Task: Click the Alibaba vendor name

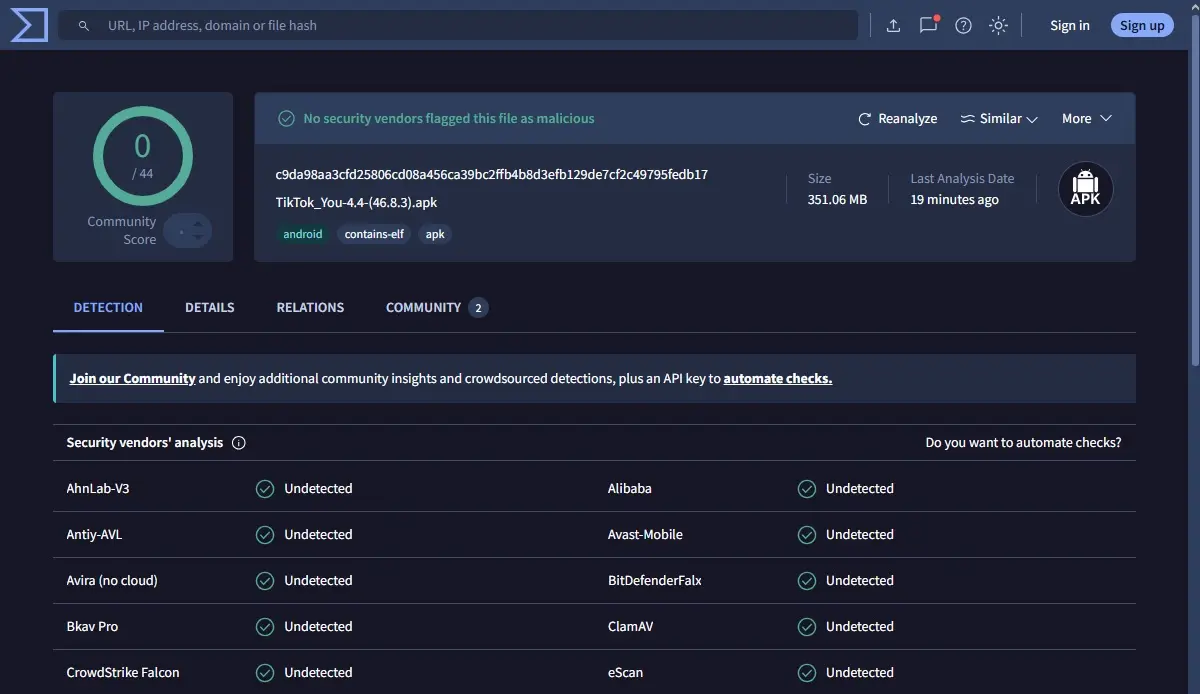Action: click(x=630, y=489)
